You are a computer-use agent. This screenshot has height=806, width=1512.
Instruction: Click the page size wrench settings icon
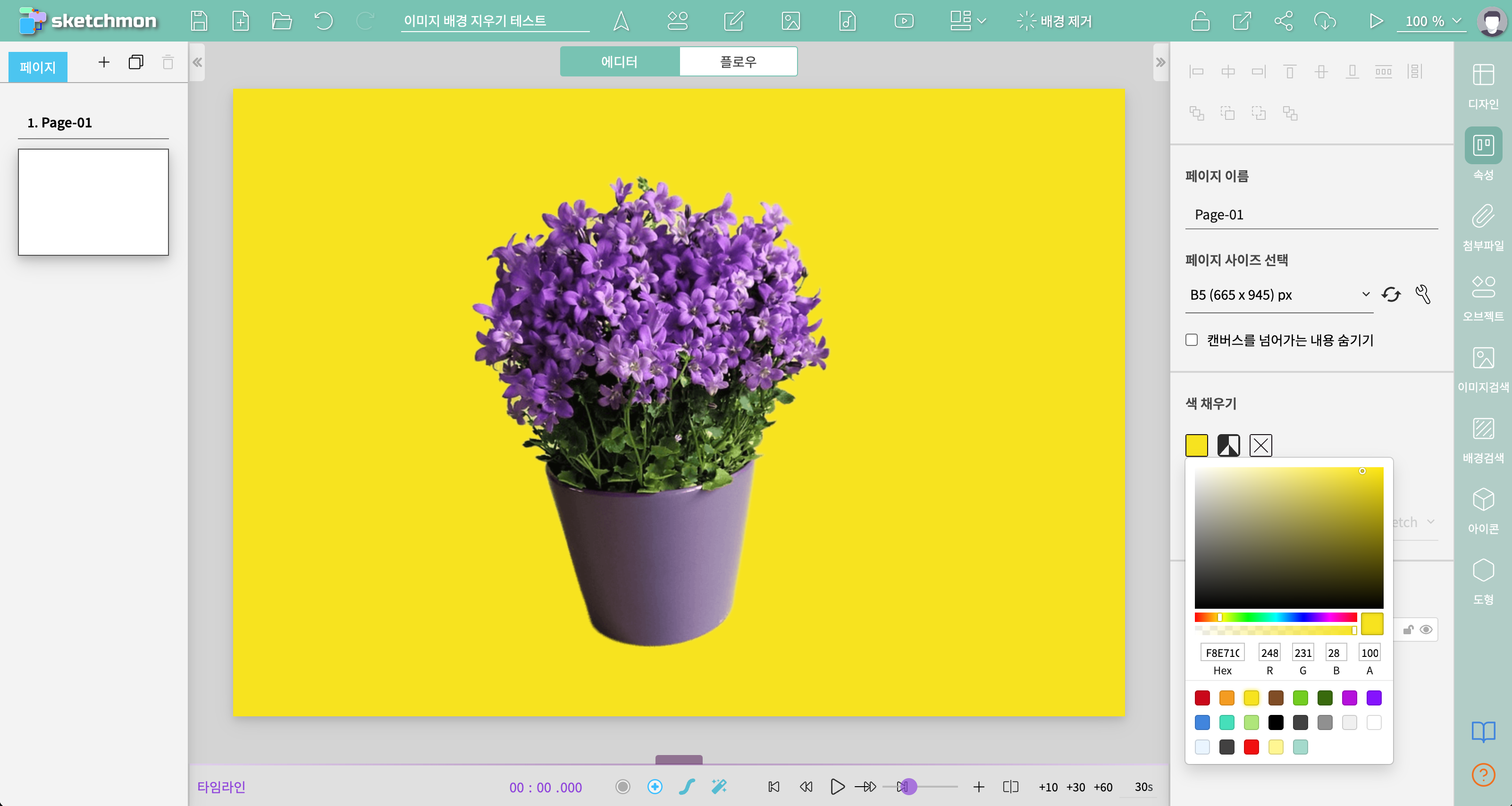pos(1423,294)
